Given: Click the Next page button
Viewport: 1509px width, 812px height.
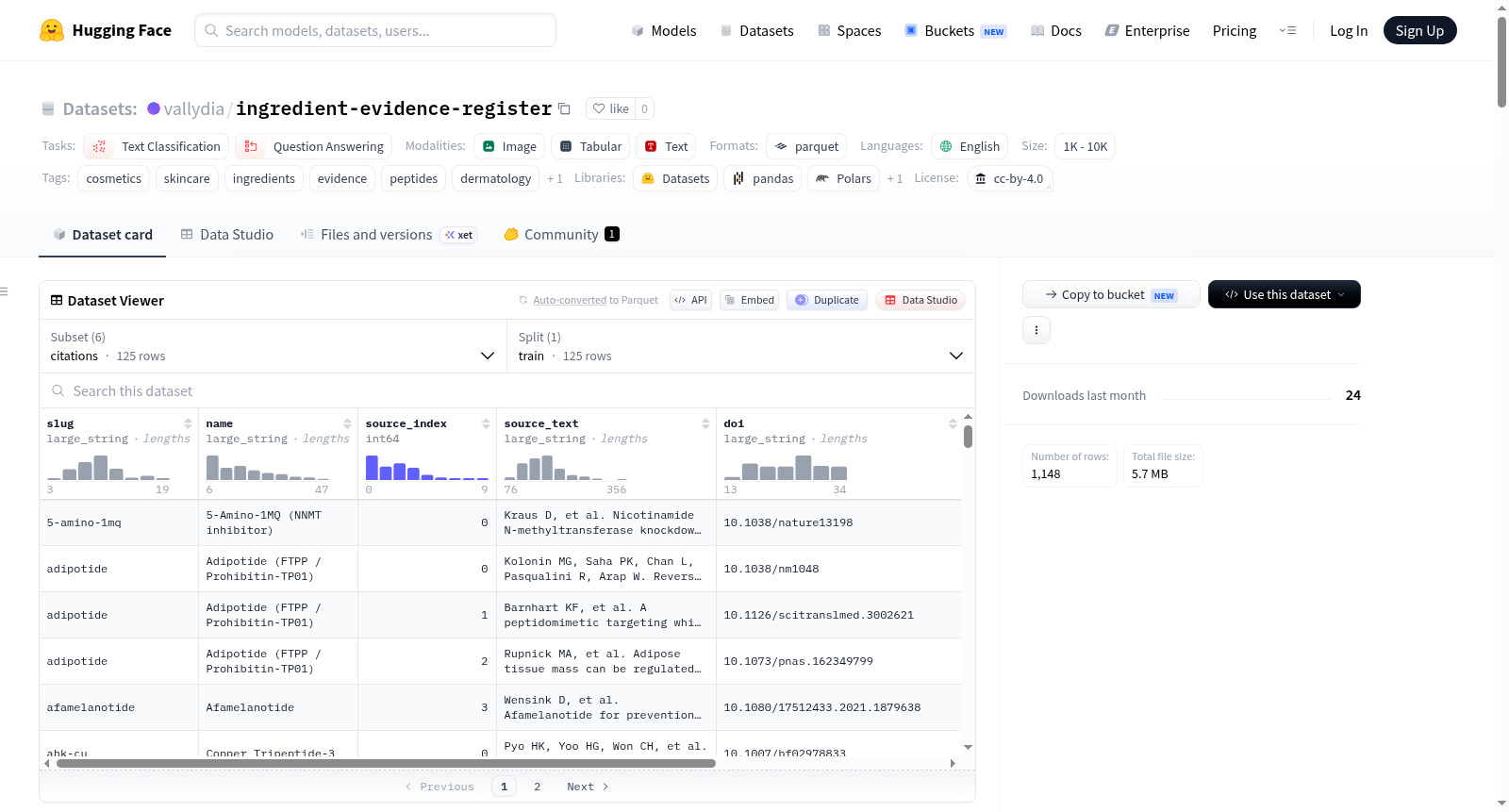Looking at the screenshot, I should point(588,787).
